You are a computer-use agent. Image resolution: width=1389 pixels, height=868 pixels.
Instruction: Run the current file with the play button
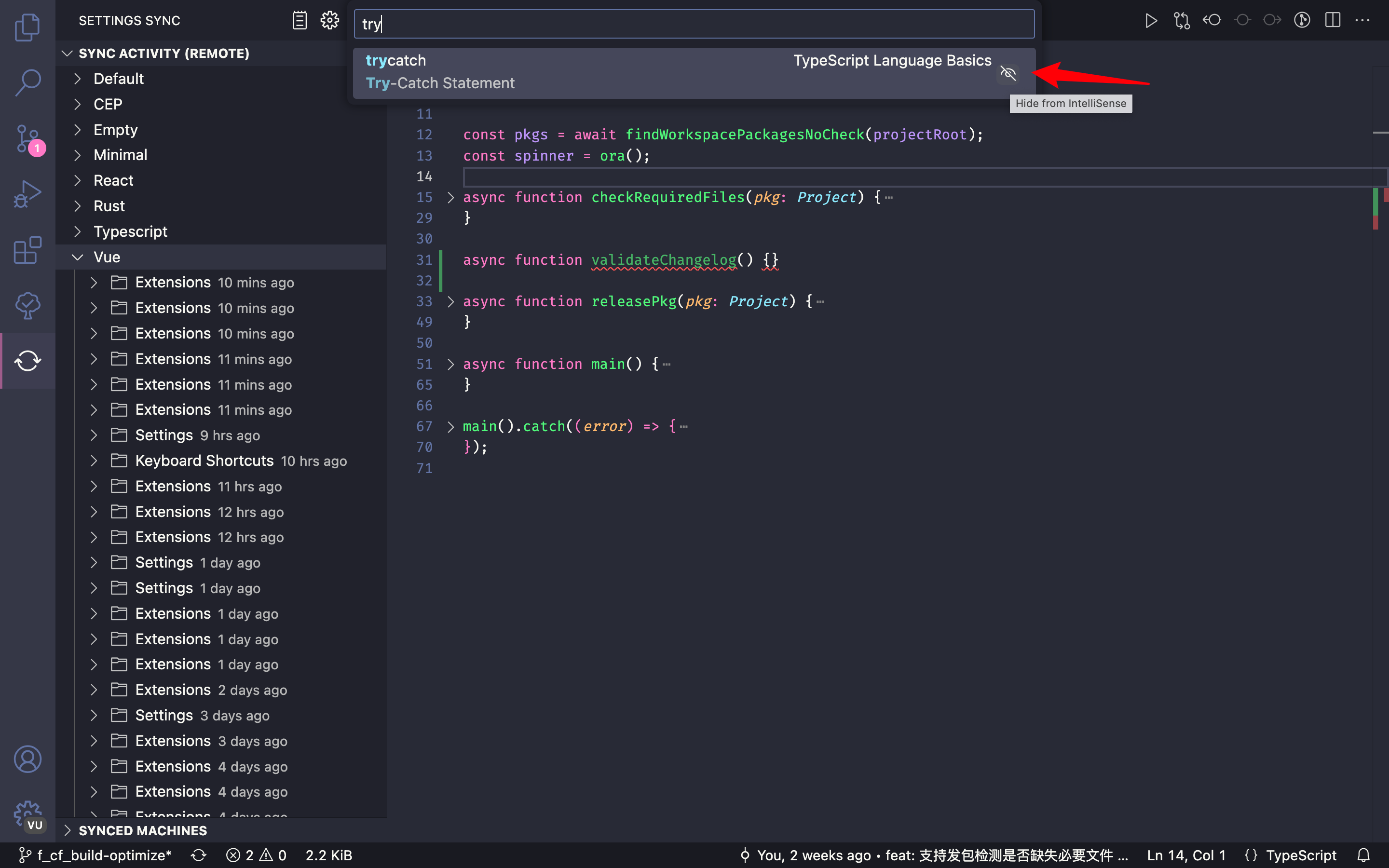pyautogui.click(x=1151, y=20)
